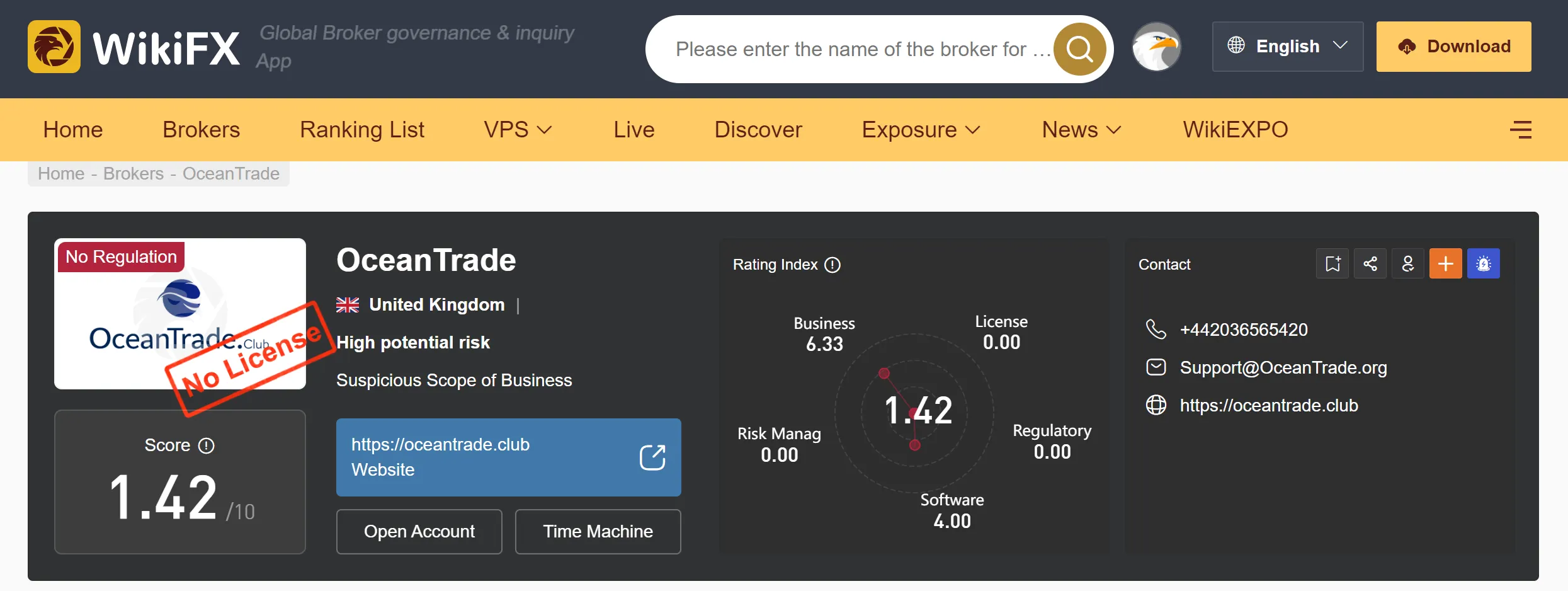Click the user profile icon in Contact panel
This screenshot has height=591, width=1568.
(1408, 263)
